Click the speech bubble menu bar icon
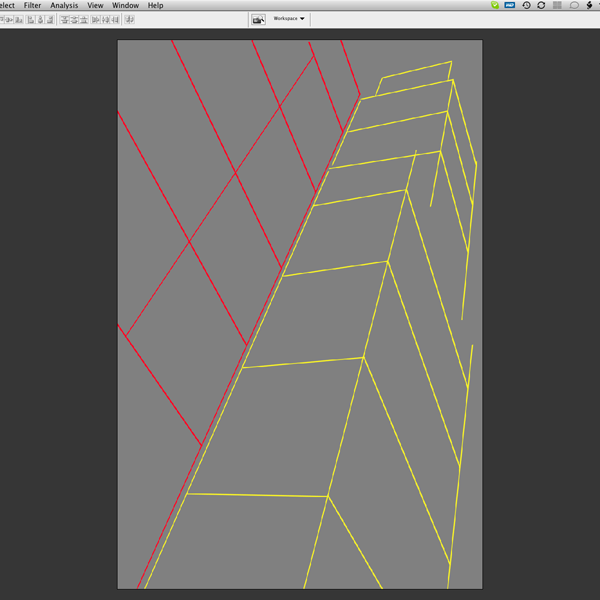Screen dimensions: 600x600 pos(574,5)
